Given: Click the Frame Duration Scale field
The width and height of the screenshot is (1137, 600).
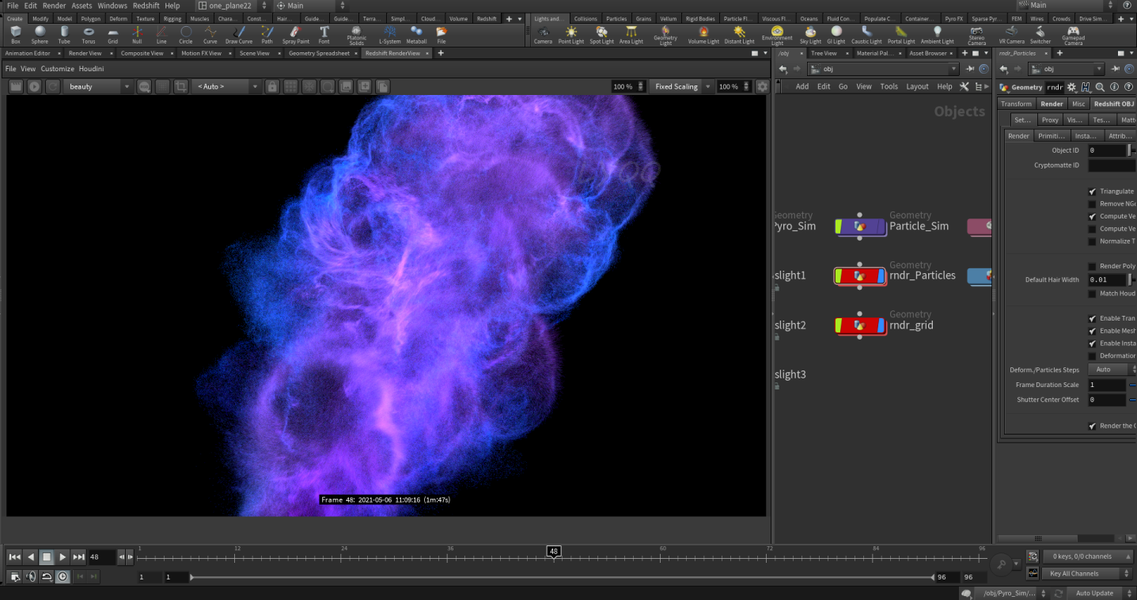Looking at the screenshot, I should 1107,385.
